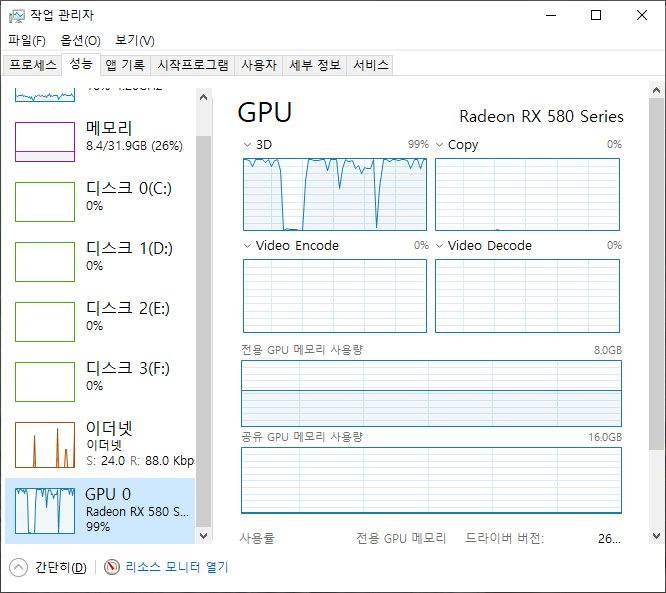
Task: Open the 옵션(O) menu
Action: click(x=80, y=41)
